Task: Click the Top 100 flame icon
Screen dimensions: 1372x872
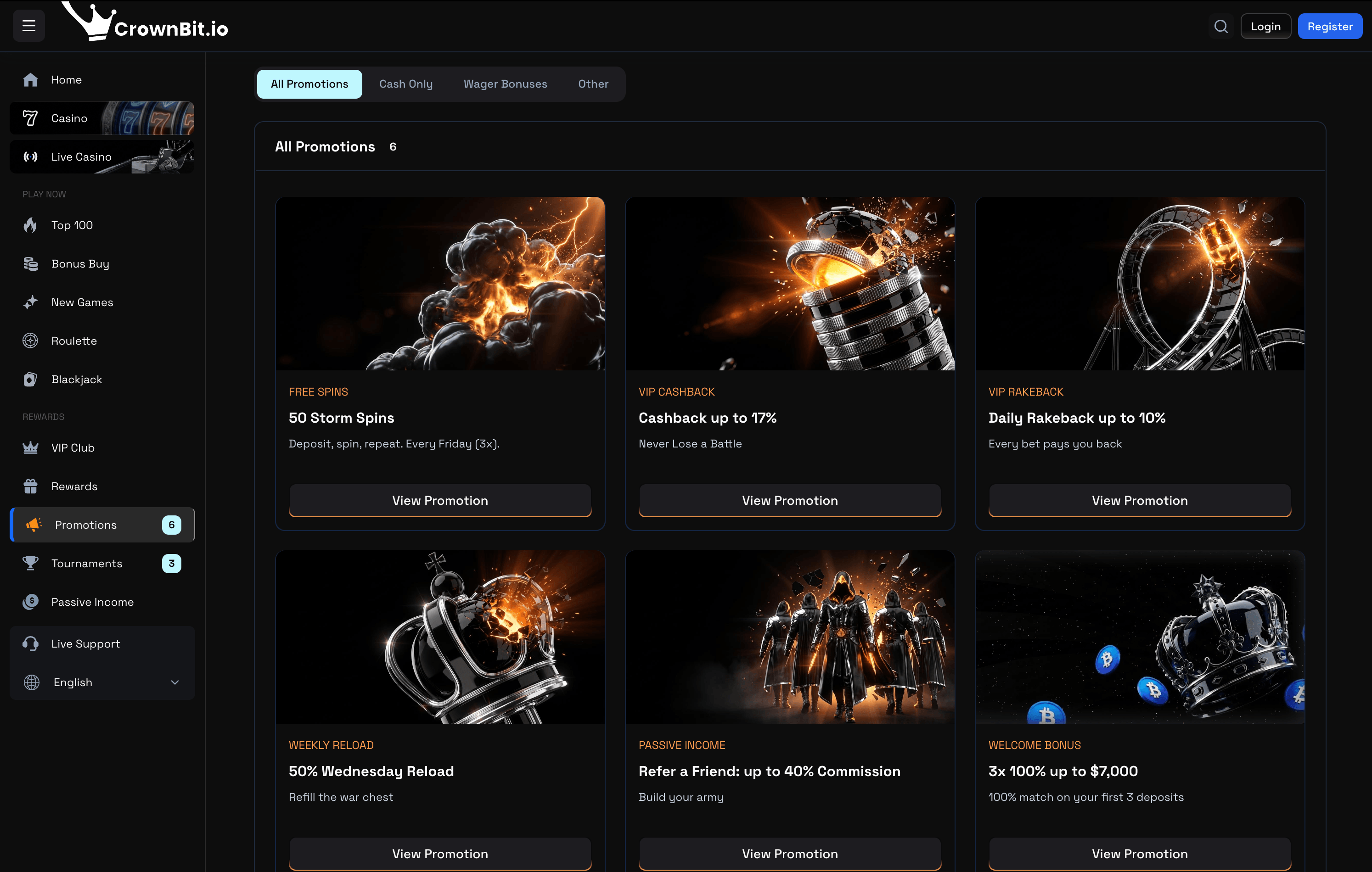Action: (30, 225)
